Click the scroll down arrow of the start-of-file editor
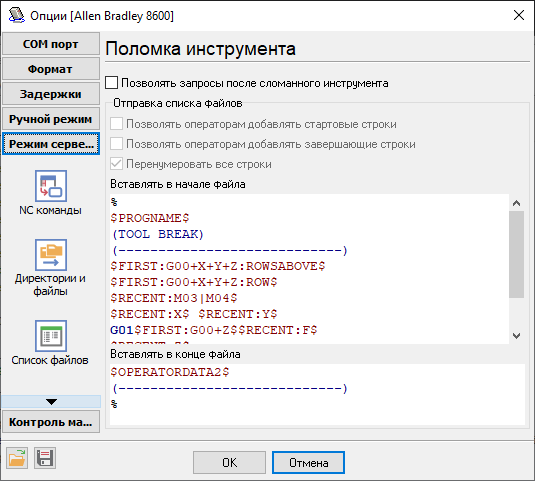This screenshot has width=535, height=481. pyautogui.click(x=517, y=336)
